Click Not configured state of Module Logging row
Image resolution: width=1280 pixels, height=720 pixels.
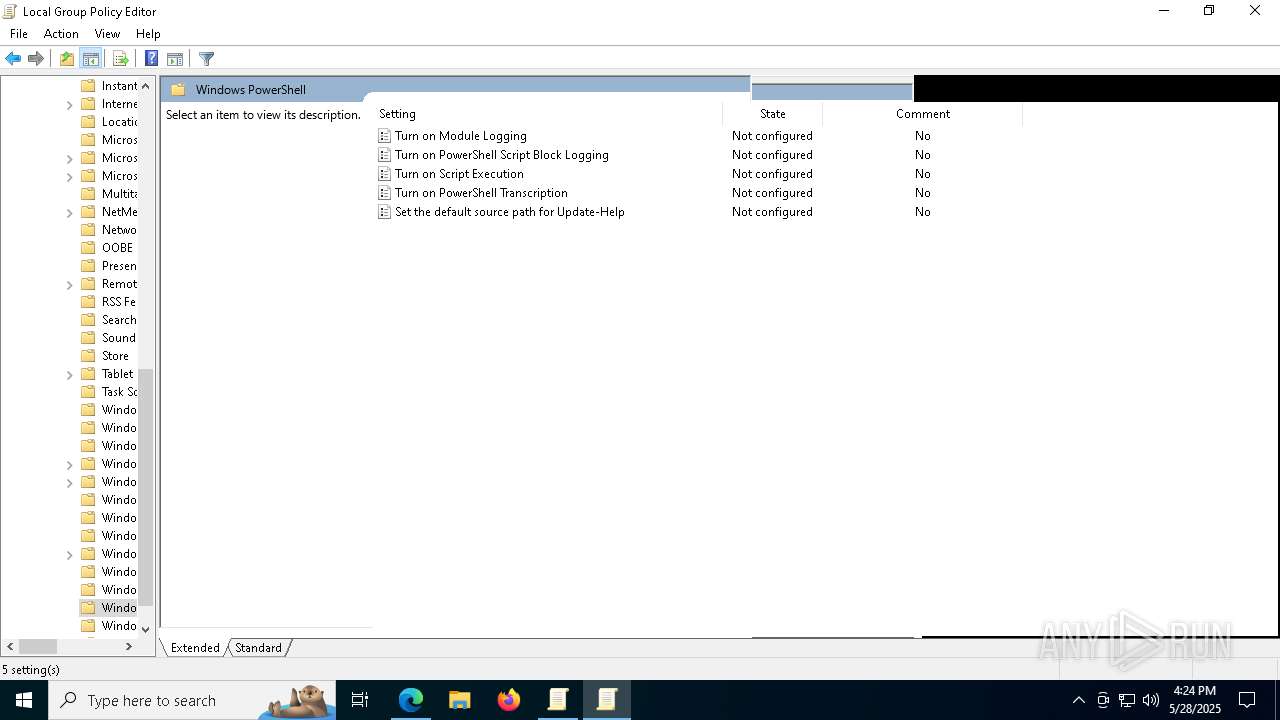[x=772, y=136]
